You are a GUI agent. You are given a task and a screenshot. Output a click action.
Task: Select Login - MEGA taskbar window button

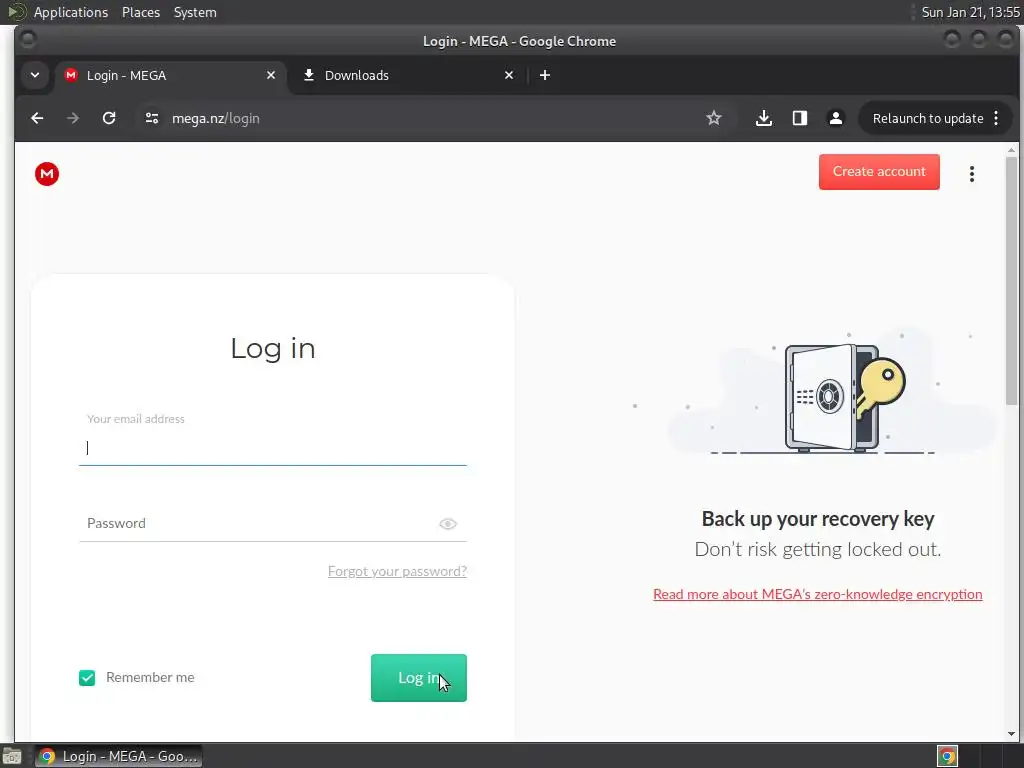coord(119,756)
